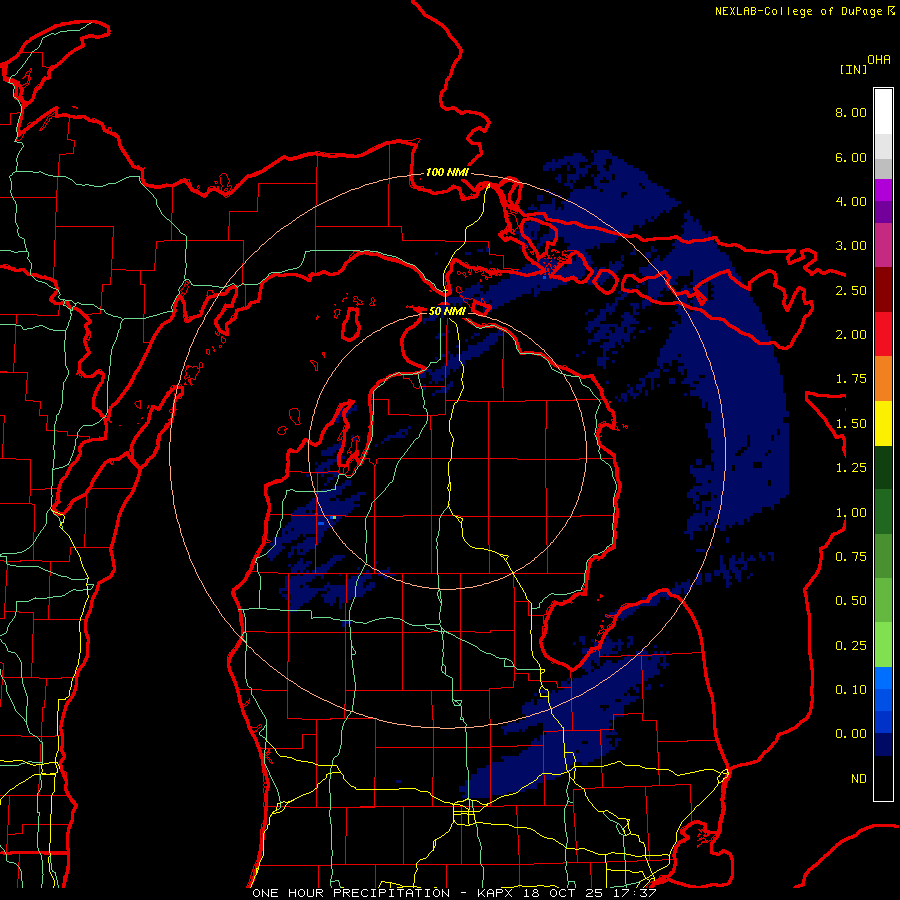Select the 1.50 legend value
Image resolution: width=900 pixels, height=900 pixels.
tap(851, 424)
